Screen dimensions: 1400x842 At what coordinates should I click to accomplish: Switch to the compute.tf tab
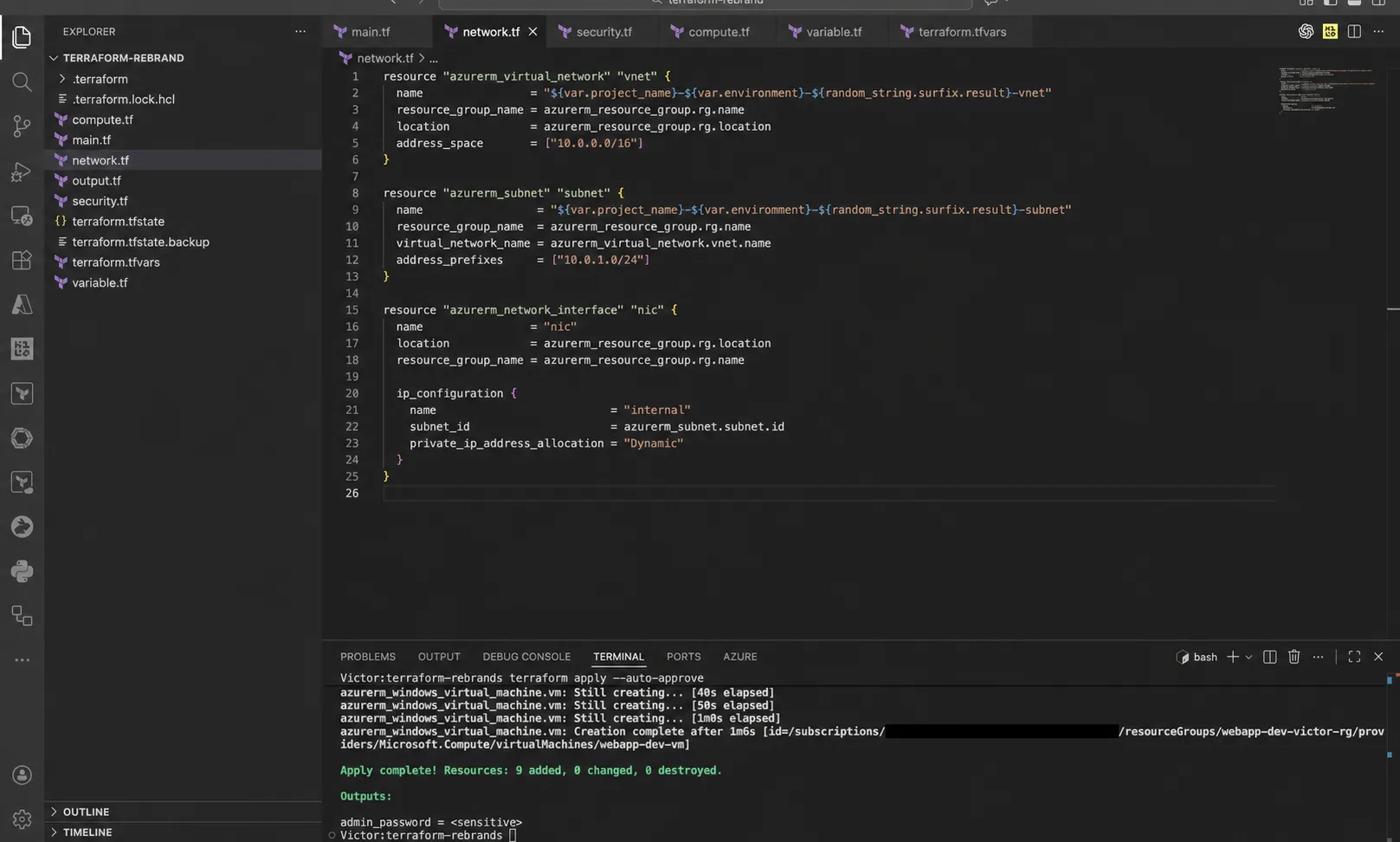[x=719, y=32]
